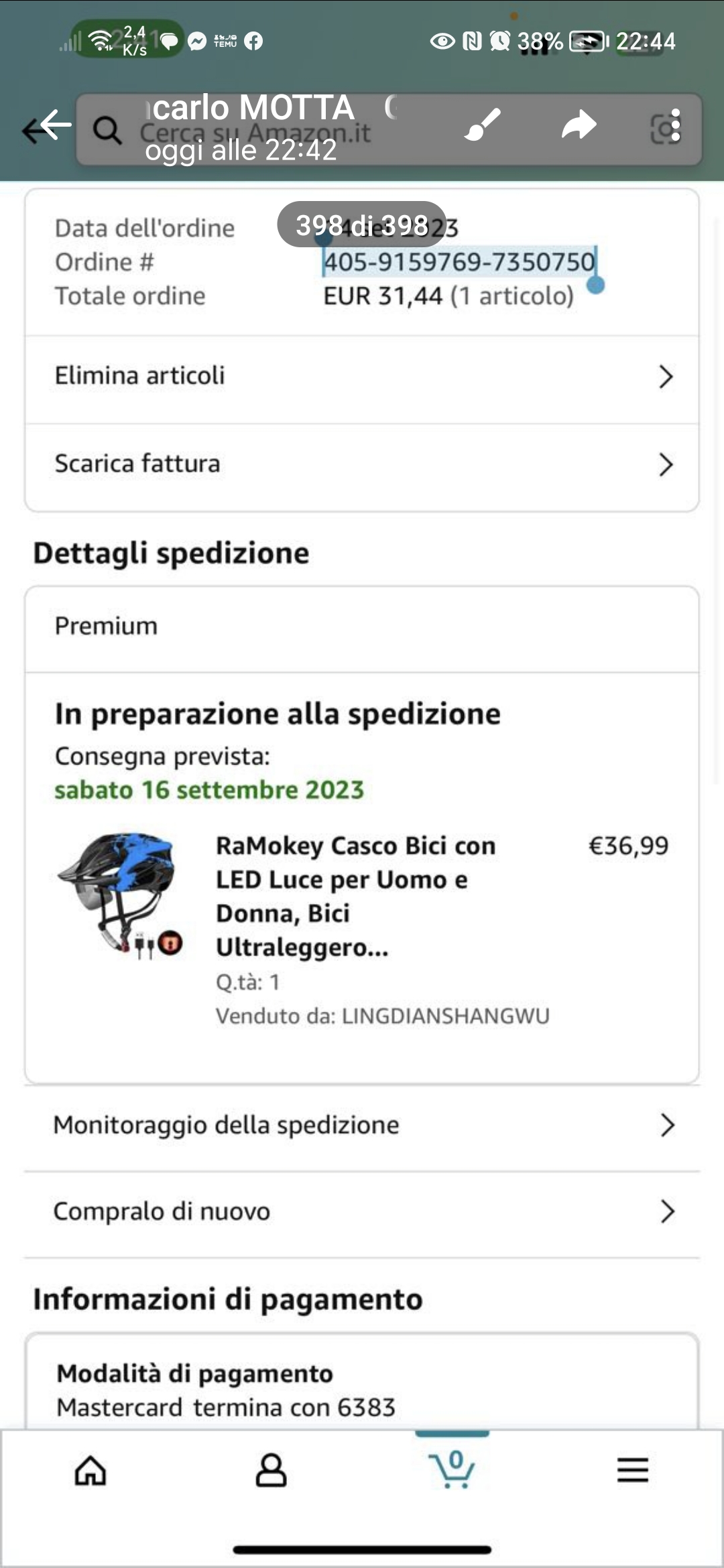
Task: Open the hamburger menu icon
Action: click(x=633, y=1470)
